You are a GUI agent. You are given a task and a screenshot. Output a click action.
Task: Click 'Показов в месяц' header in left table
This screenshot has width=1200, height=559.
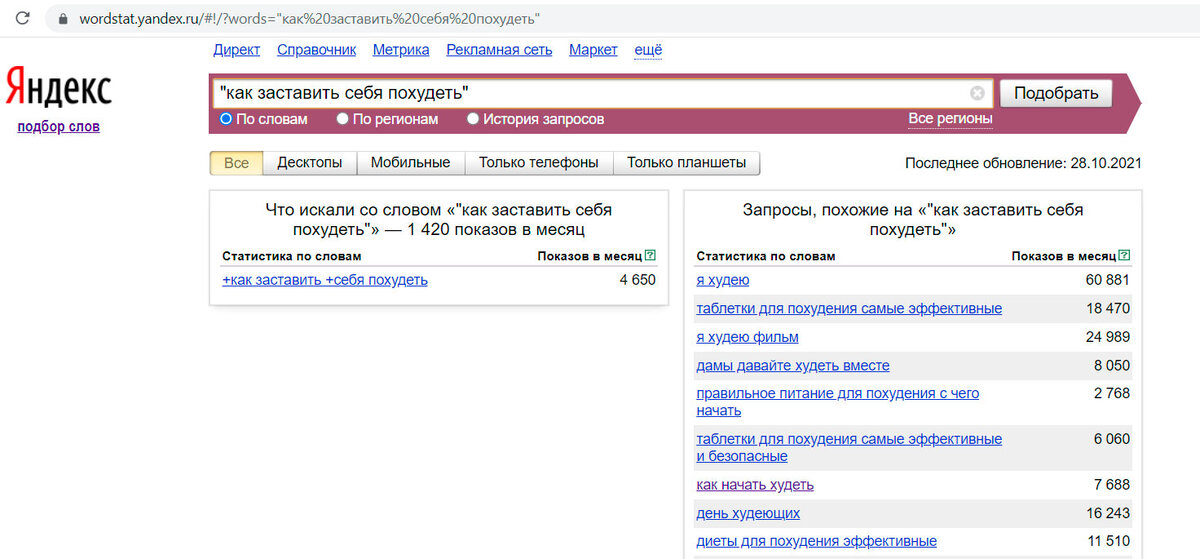589,256
